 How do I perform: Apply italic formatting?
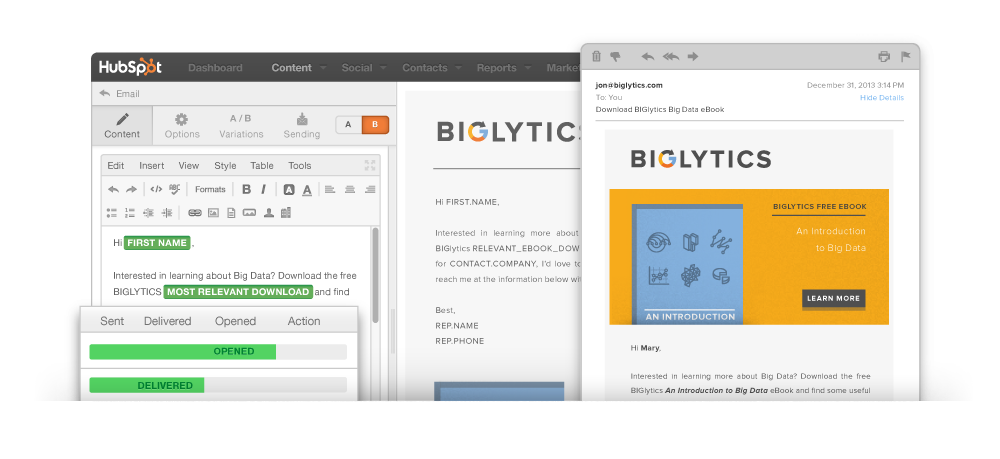tap(264, 189)
